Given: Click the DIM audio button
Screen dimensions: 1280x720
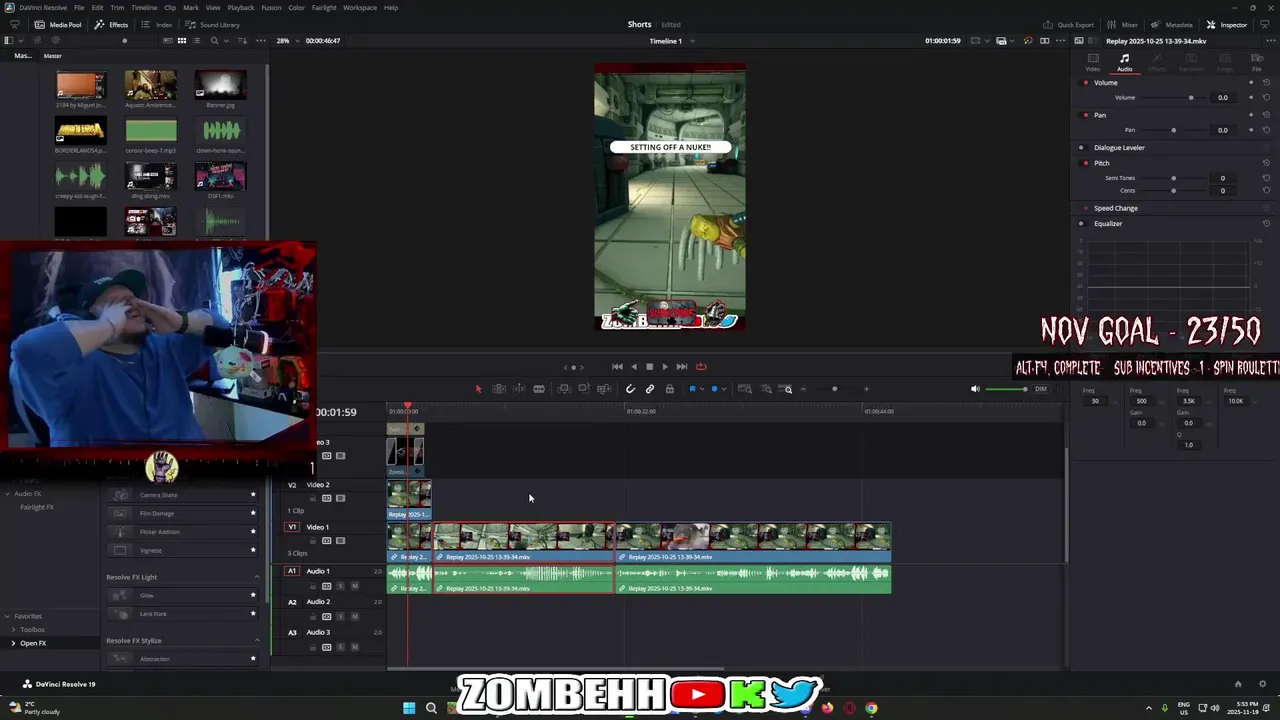Looking at the screenshot, I should (x=1041, y=389).
